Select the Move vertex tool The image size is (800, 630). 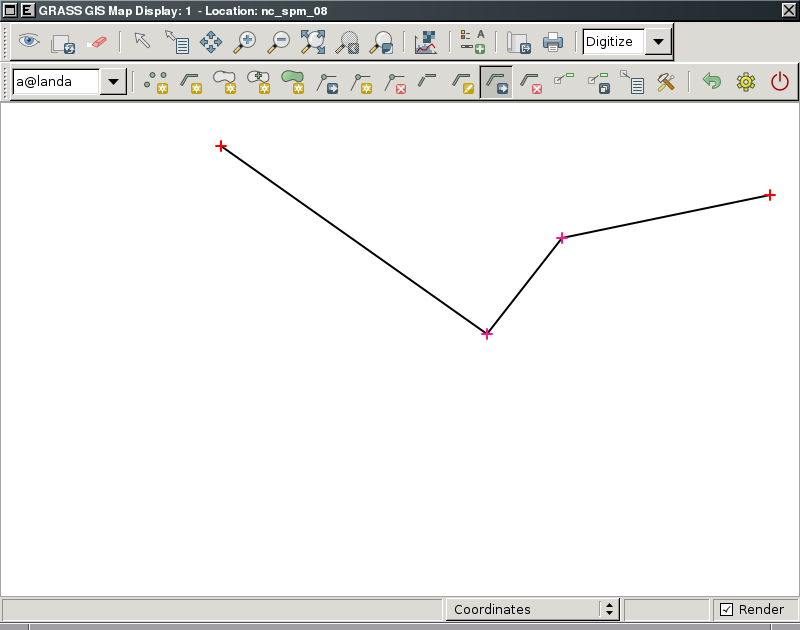(x=327, y=83)
